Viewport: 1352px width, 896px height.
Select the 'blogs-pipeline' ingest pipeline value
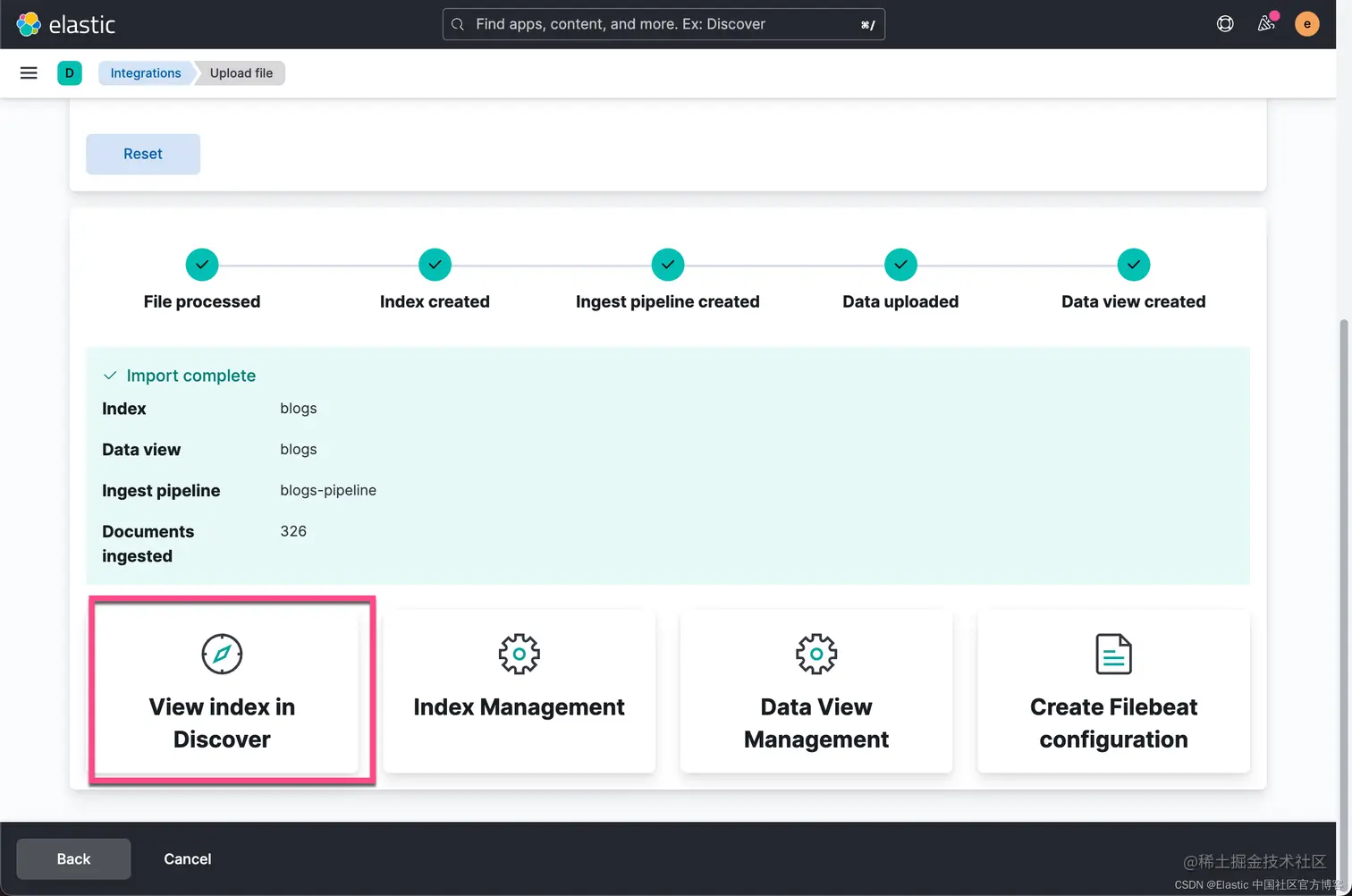coord(328,490)
